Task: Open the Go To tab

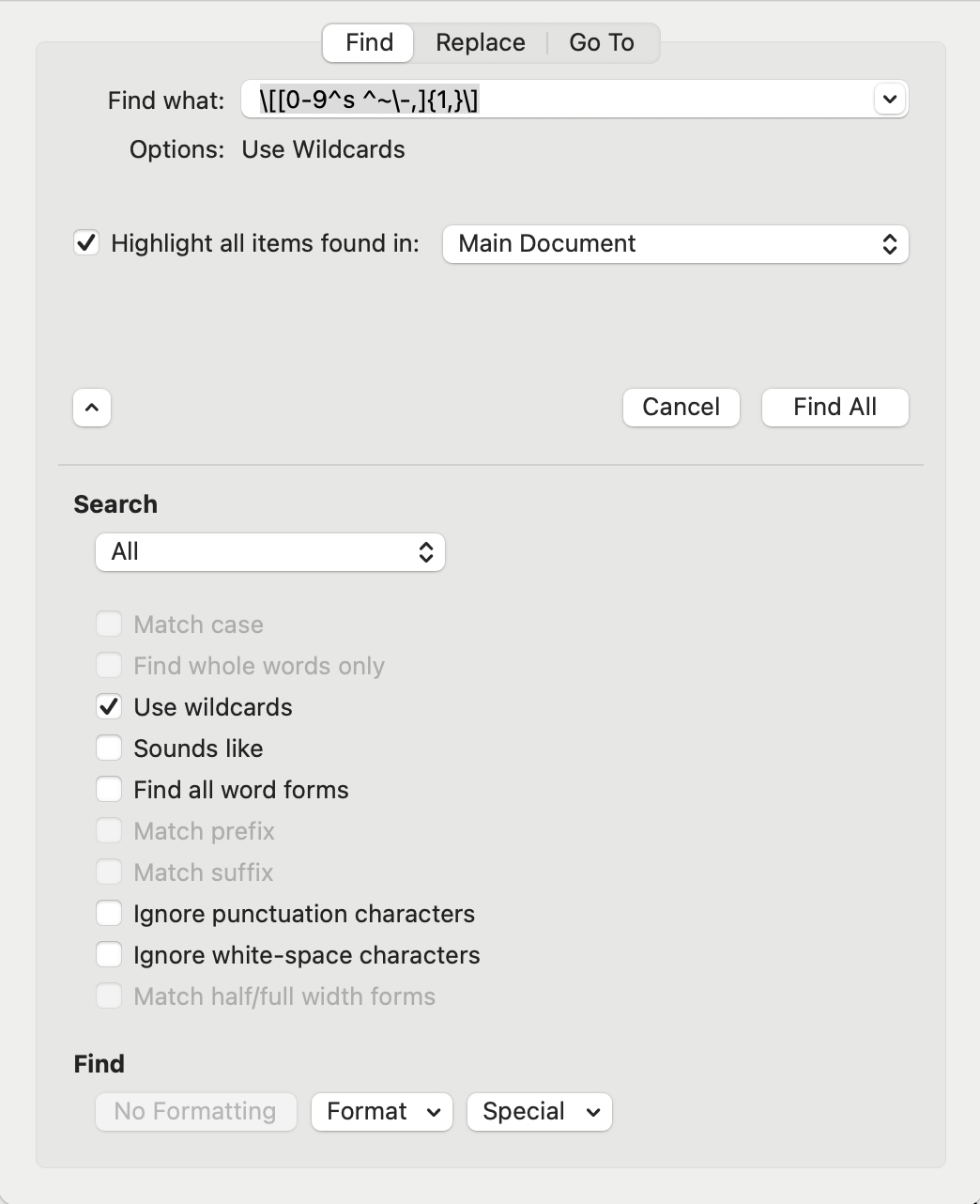Action: pyautogui.click(x=602, y=43)
